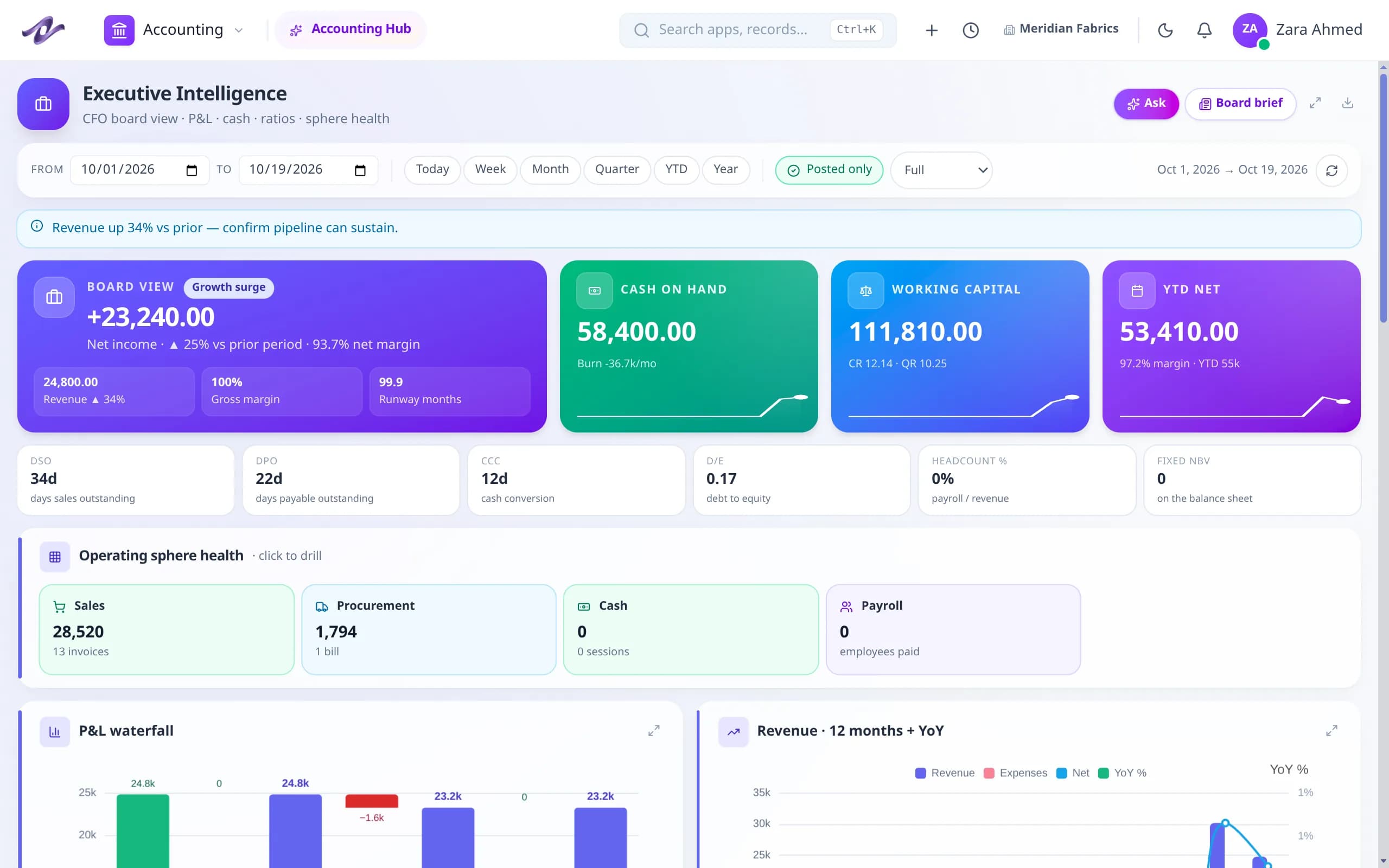
Task: Toggle the Posted only filter
Action: tap(829, 170)
